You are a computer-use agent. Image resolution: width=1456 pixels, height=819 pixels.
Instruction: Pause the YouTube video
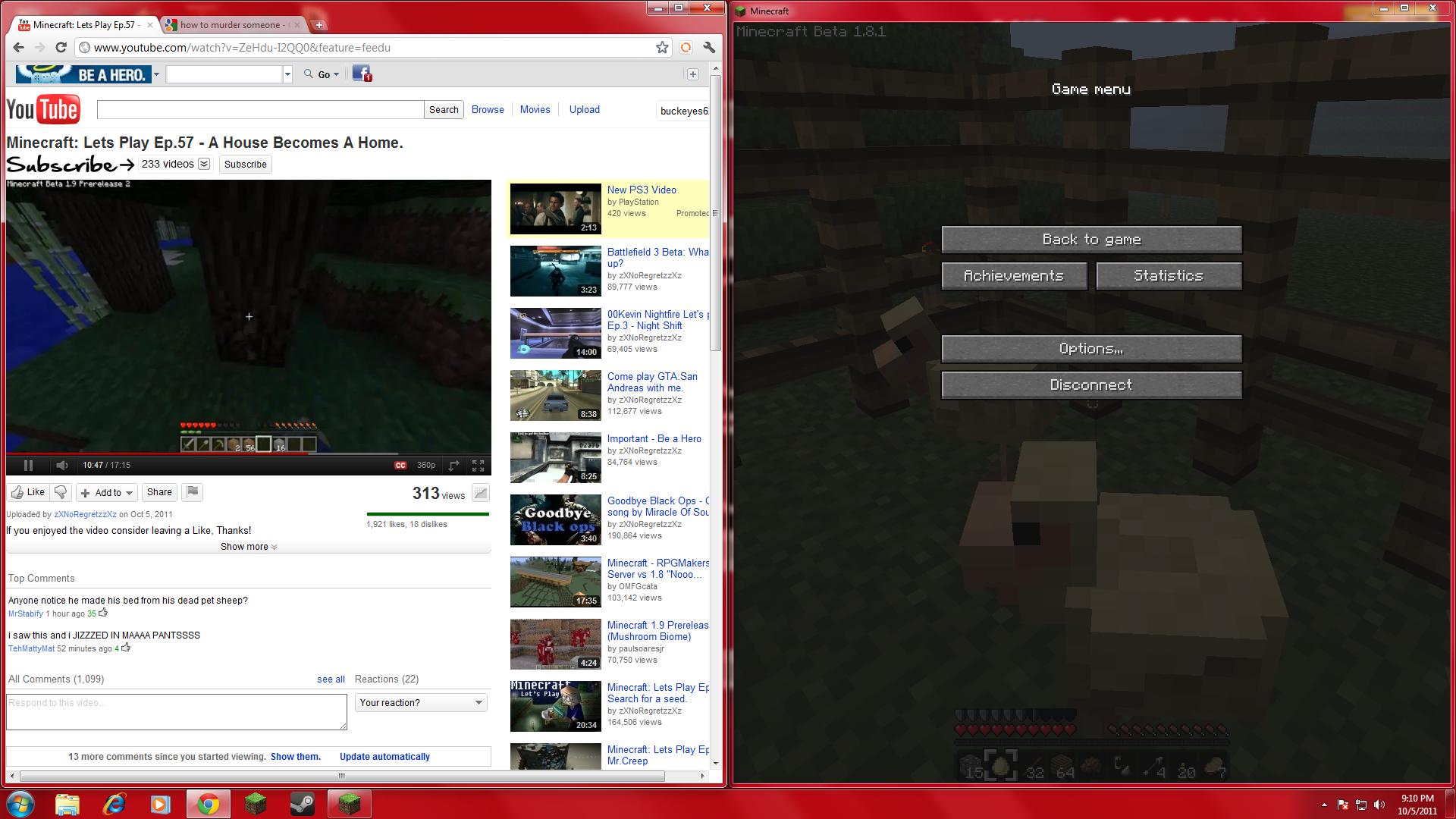point(28,465)
